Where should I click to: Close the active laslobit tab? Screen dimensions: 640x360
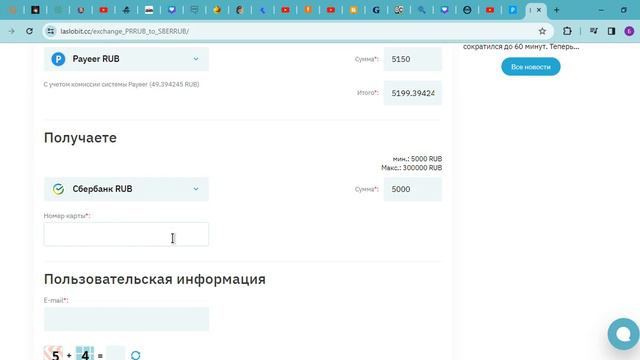(x=539, y=10)
